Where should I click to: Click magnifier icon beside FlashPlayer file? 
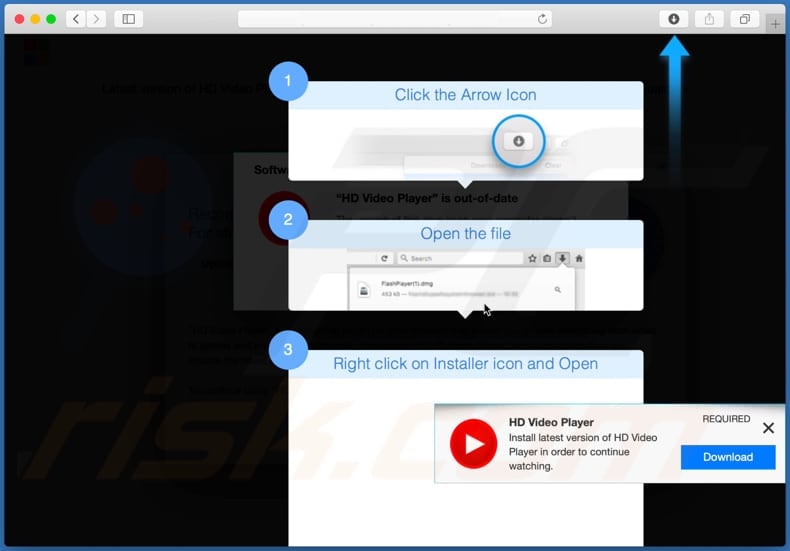coord(558,290)
